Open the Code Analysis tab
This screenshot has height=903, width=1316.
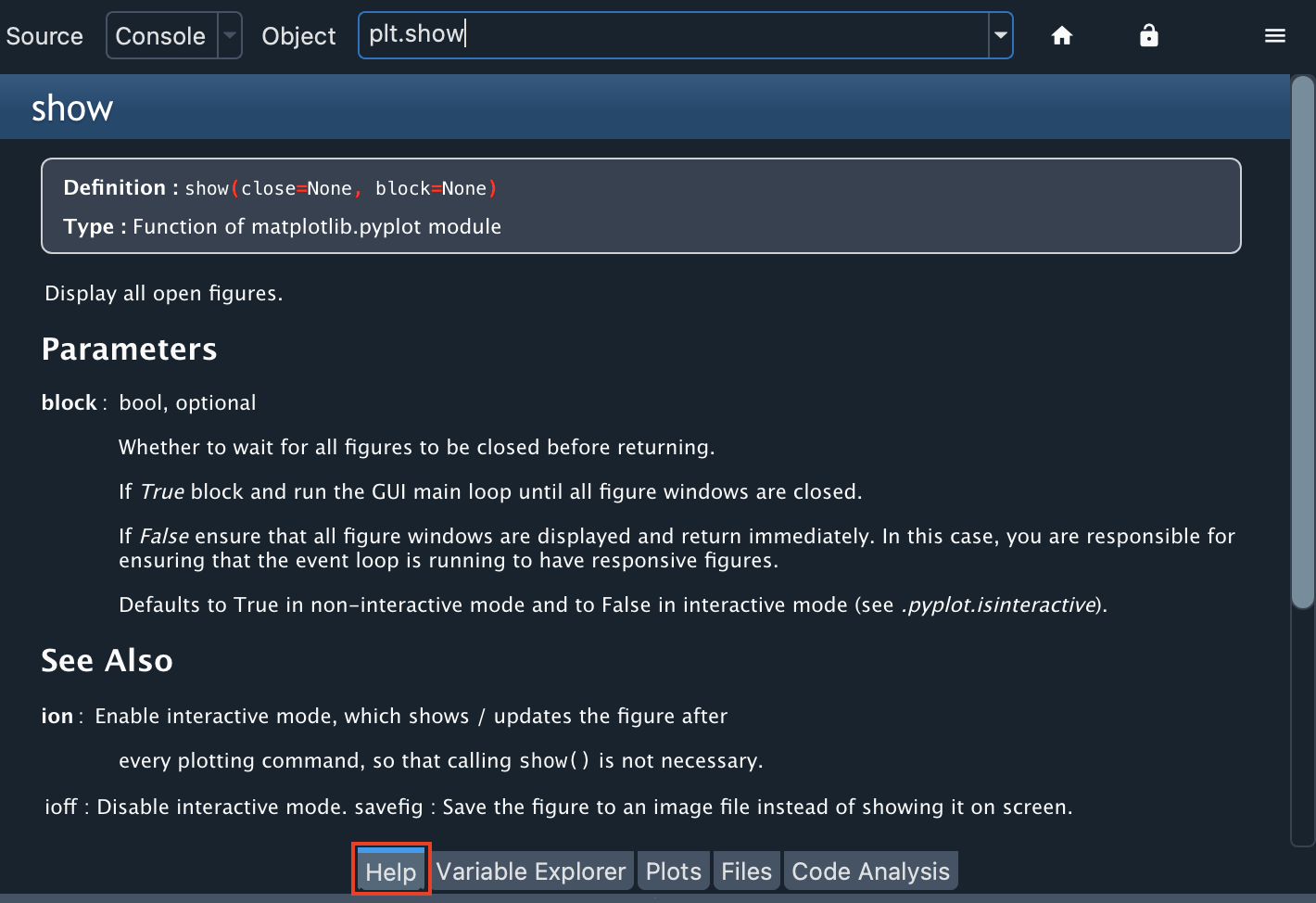click(870, 871)
